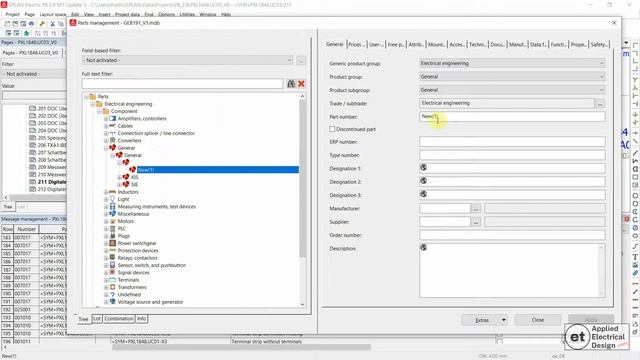Switch to the Mounting data tab
This screenshot has height=360, width=640.
pos(436,44)
